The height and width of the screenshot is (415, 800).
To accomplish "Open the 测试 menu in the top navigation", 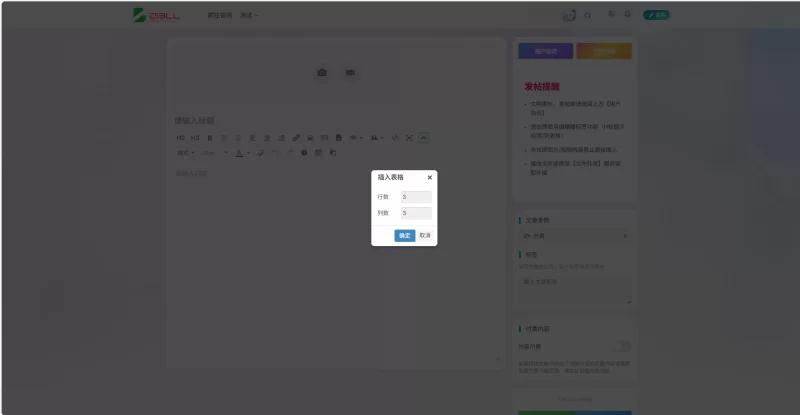I will [249, 15].
